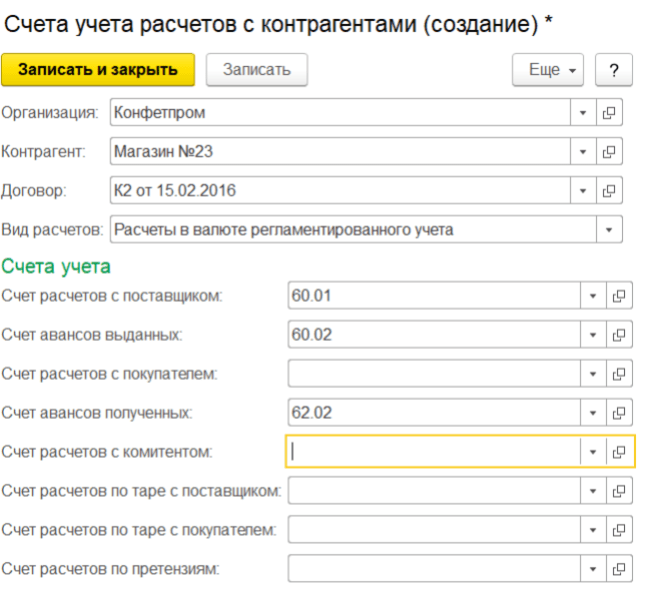Image resolution: width=645 pixels, height=604 pixels.
Task: Expand the Вид расчетов dropdown
Action: tap(609, 230)
